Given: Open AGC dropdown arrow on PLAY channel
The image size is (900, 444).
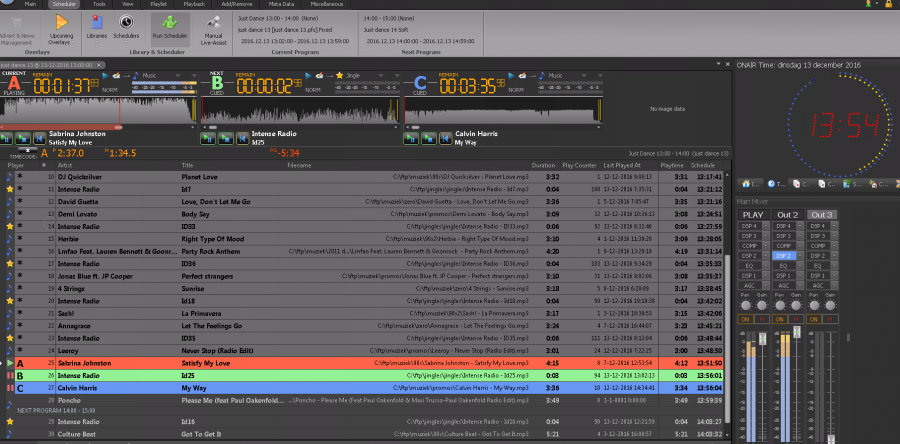Looking at the screenshot, I should [x=766, y=285].
